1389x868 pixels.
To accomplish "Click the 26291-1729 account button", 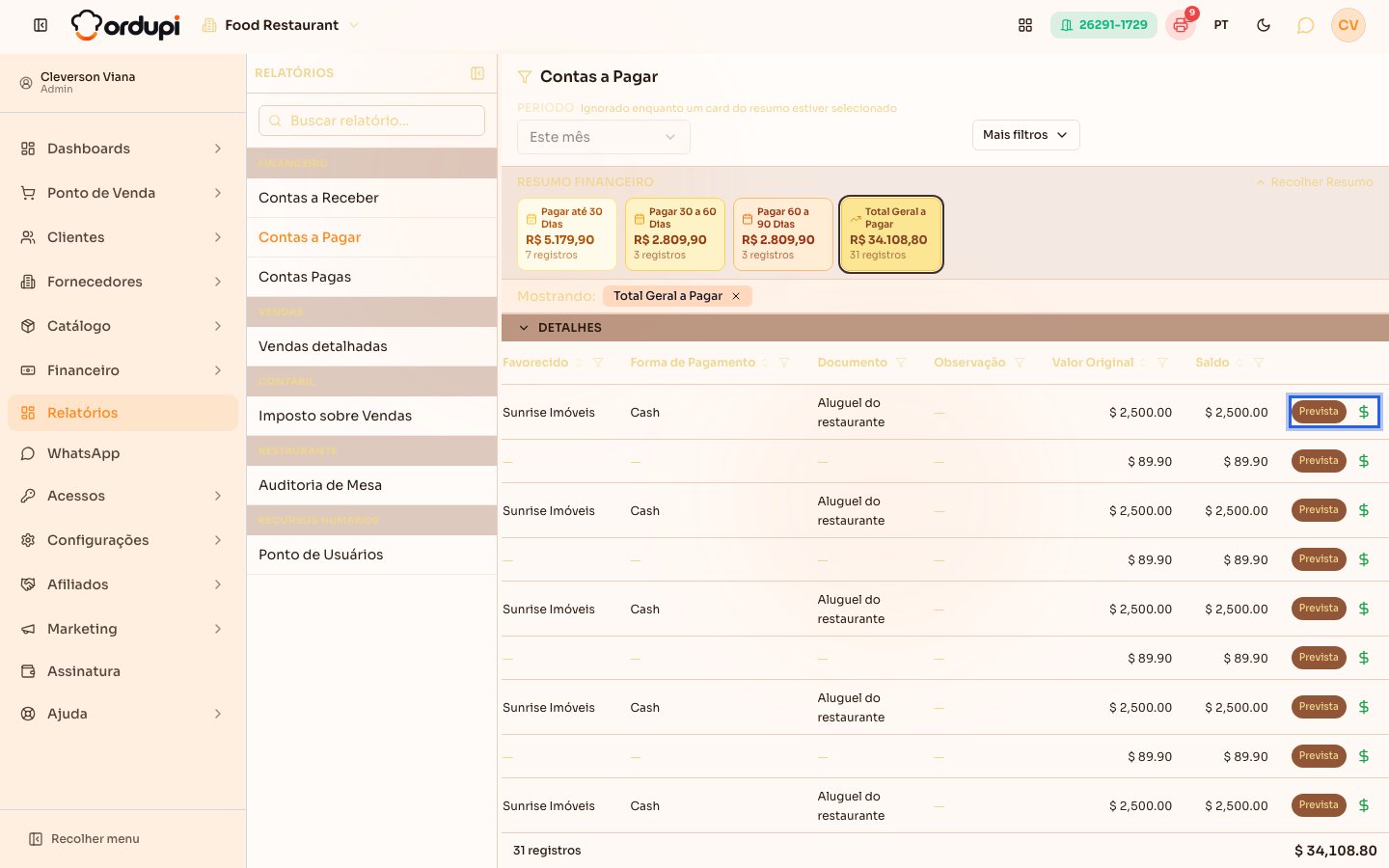I will pyautogui.click(x=1103, y=25).
